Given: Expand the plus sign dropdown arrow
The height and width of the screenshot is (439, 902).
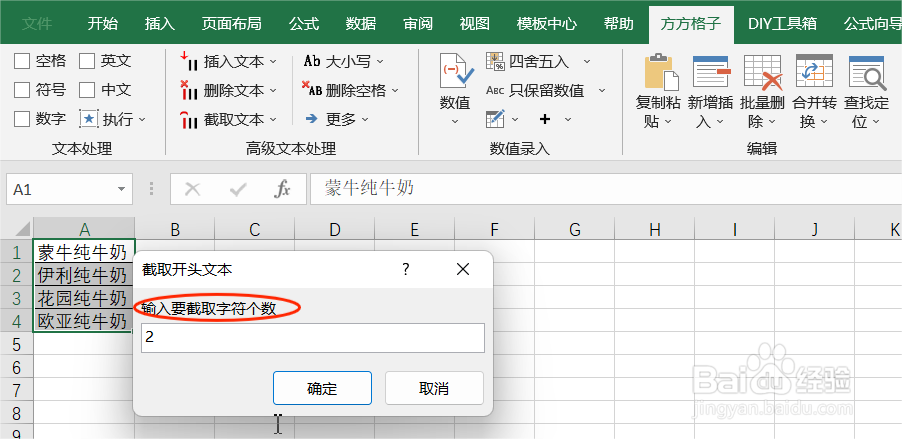Looking at the screenshot, I should pos(568,120).
